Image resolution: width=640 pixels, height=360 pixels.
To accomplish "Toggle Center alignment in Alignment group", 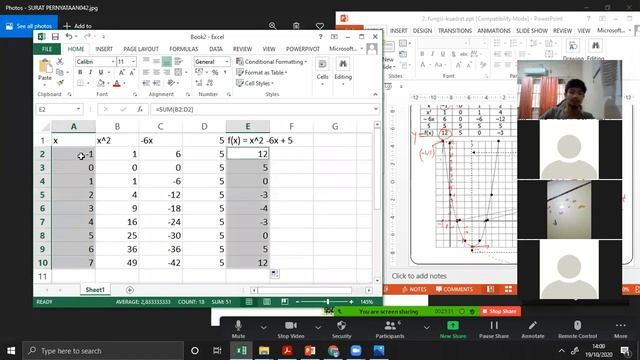I will pyautogui.click(x=156, y=72).
